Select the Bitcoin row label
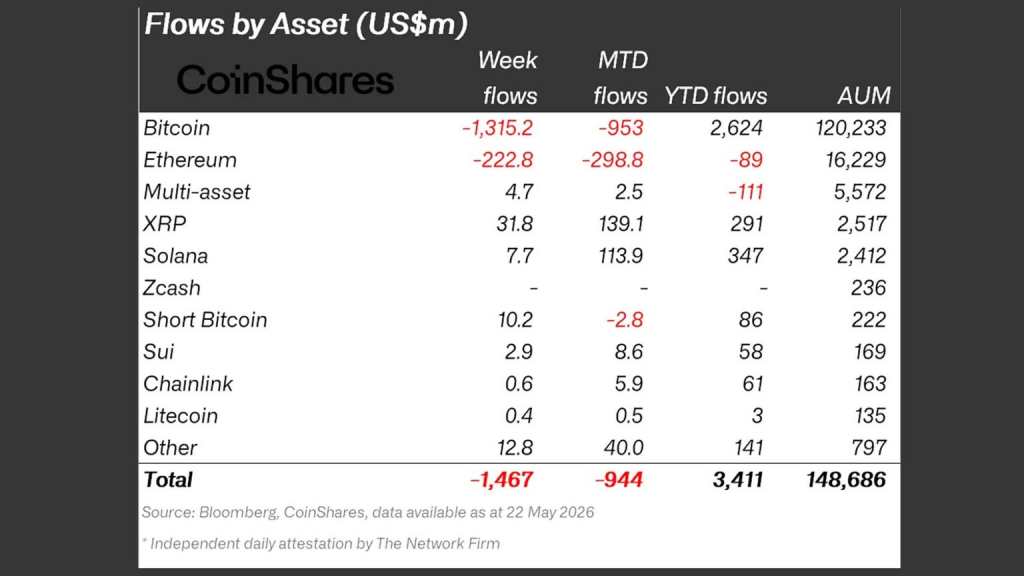This screenshot has width=1024, height=576. tap(177, 128)
